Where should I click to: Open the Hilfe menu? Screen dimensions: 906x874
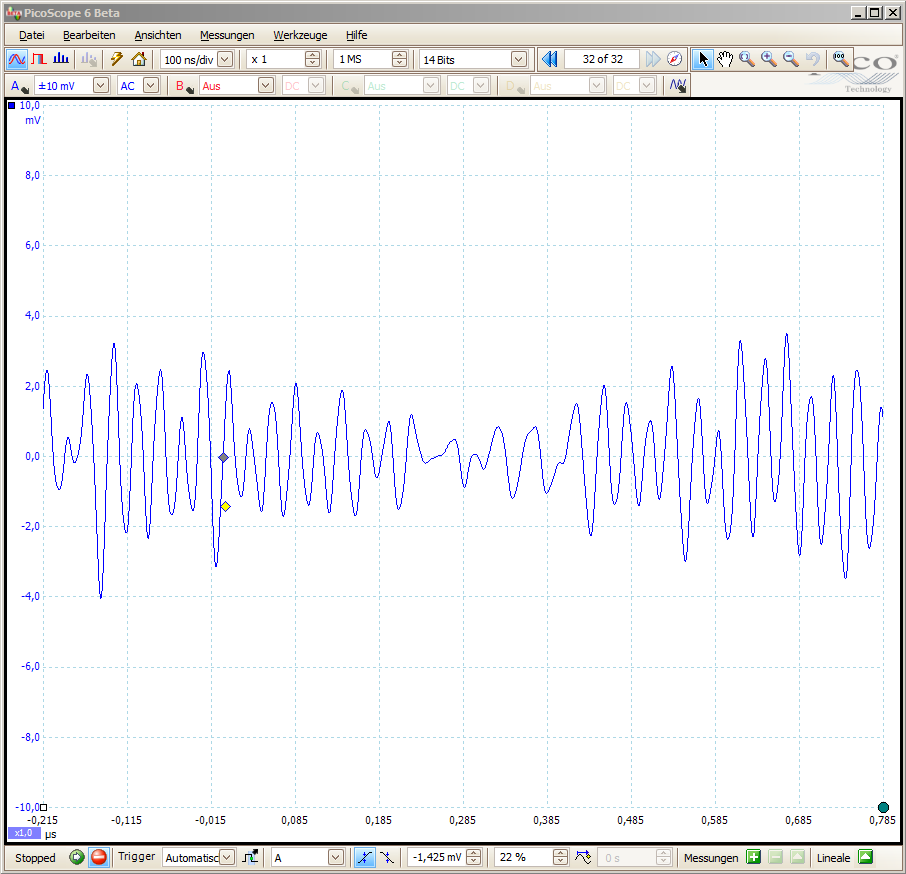coord(357,35)
